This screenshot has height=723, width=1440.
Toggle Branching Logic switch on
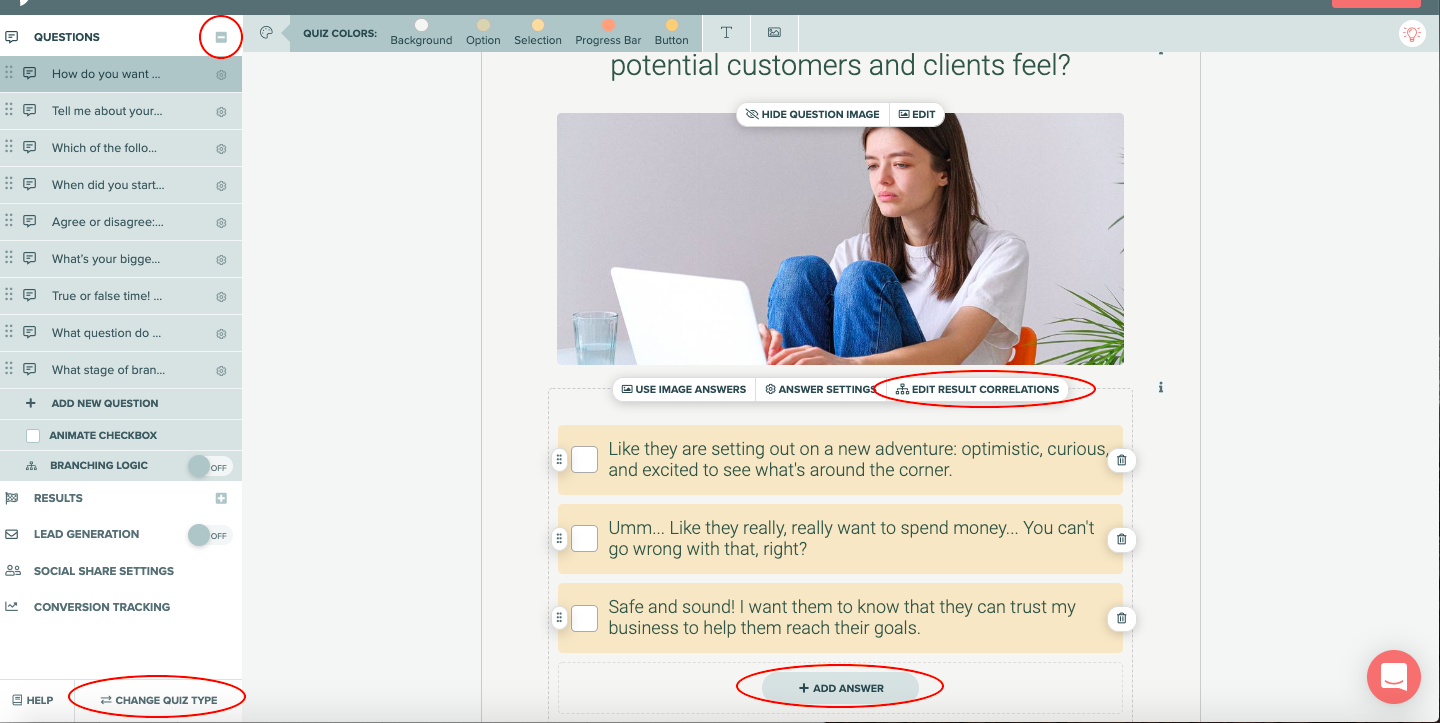pyautogui.click(x=209, y=466)
